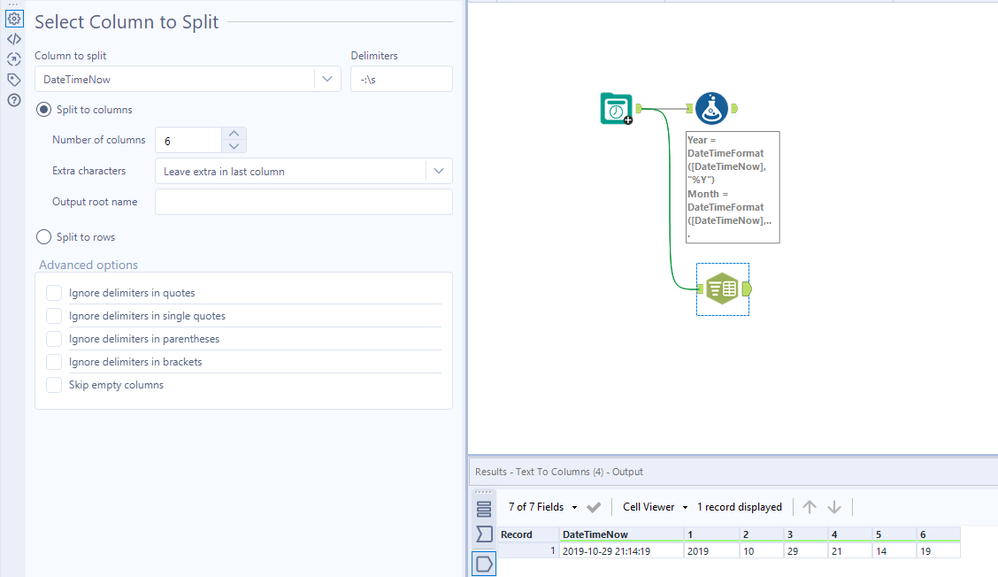This screenshot has width=998, height=577.
Task: Click the Delimiters input field
Action: (x=402, y=79)
